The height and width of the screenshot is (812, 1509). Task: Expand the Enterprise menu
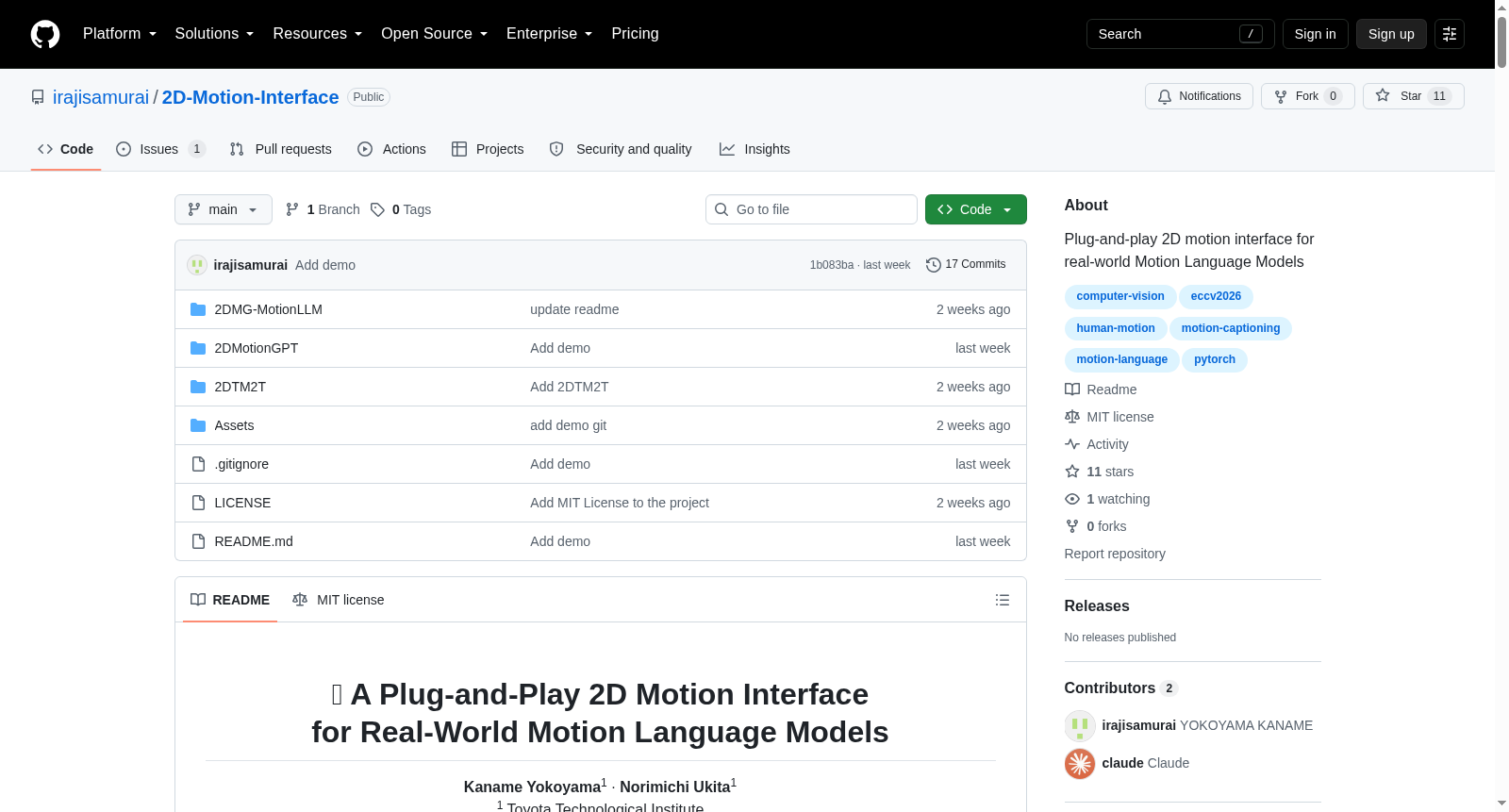pyautogui.click(x=549, y=34)
